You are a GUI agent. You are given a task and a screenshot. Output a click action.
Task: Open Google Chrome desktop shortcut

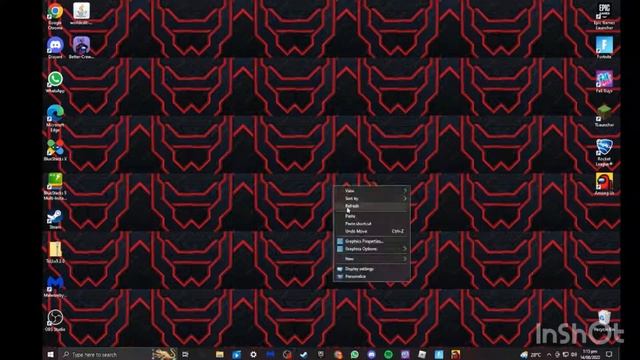tap(55, 16)
